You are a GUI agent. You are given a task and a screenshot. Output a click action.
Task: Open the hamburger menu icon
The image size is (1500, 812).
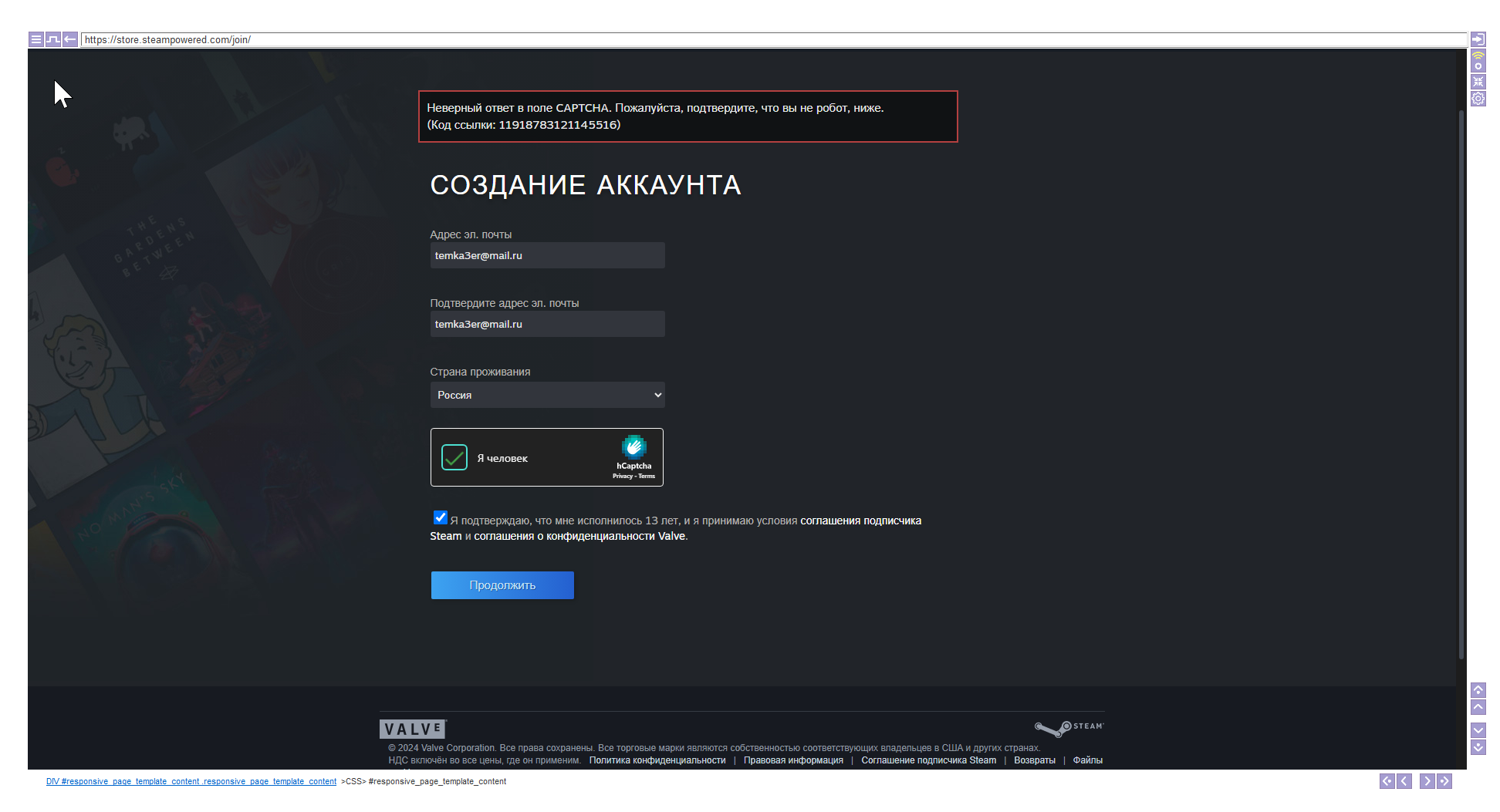pyautogui.click(x=35, y=39)
